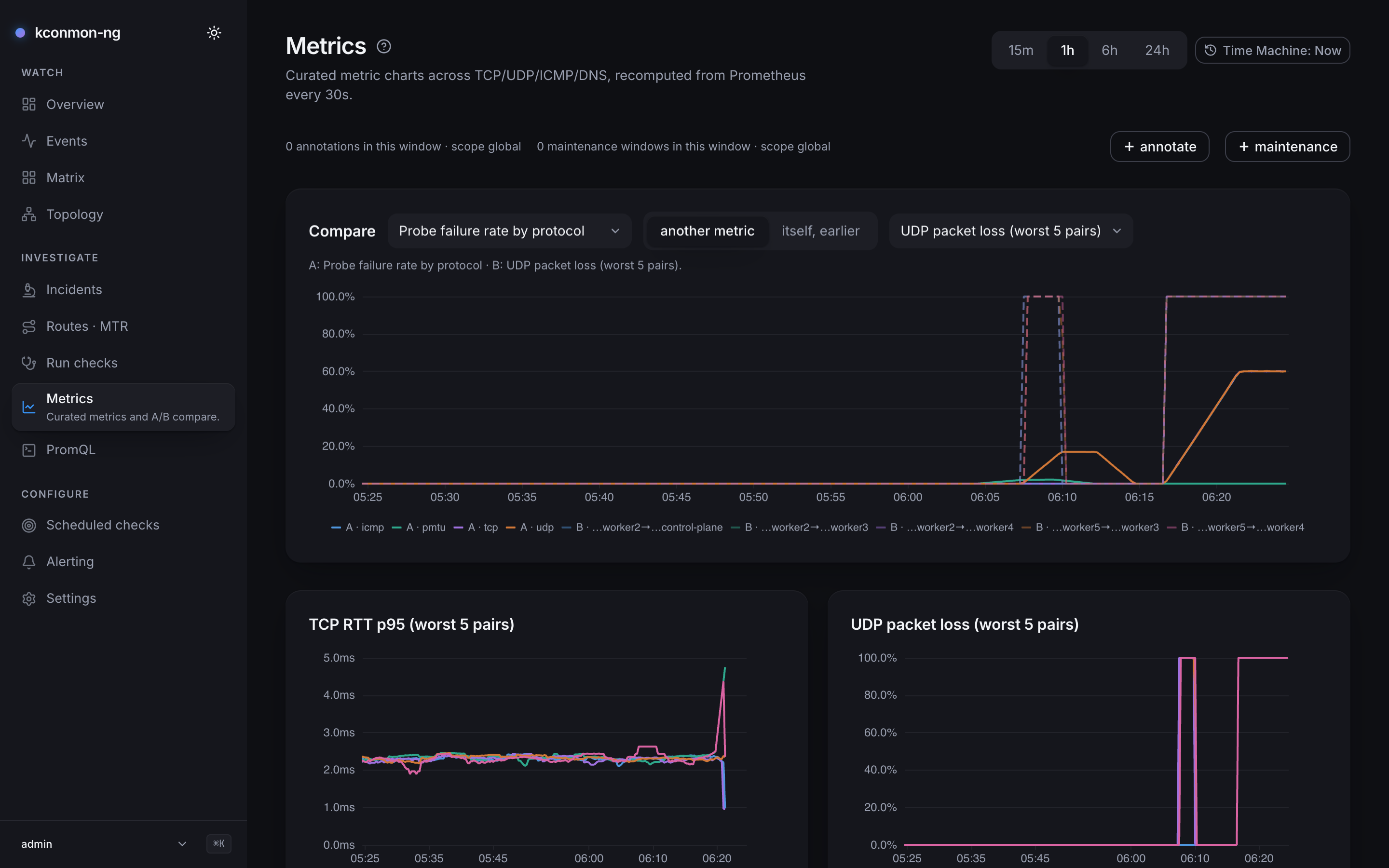
Task: Click the Routes · MTR route icon
Action: click(29, 326)
